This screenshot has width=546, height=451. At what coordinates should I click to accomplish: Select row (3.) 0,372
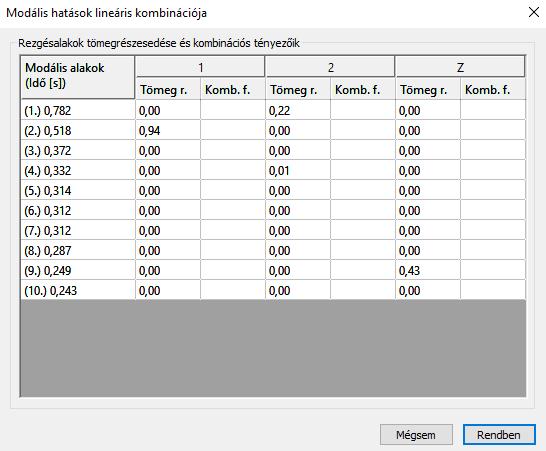coord(78,150)
